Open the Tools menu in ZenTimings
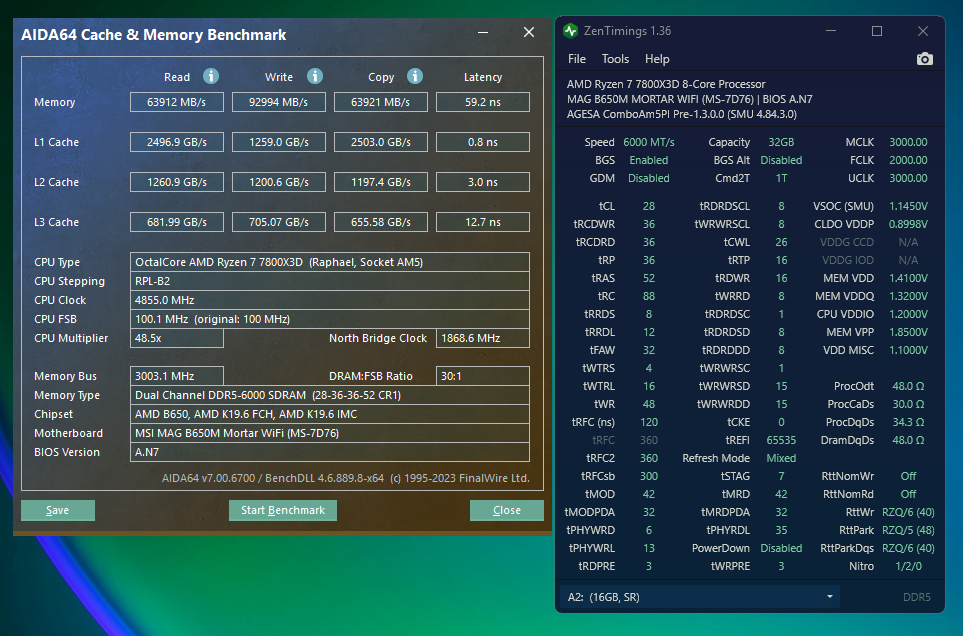Image resolution: width=963 pixels, height=636 pixels. (615, 59)
